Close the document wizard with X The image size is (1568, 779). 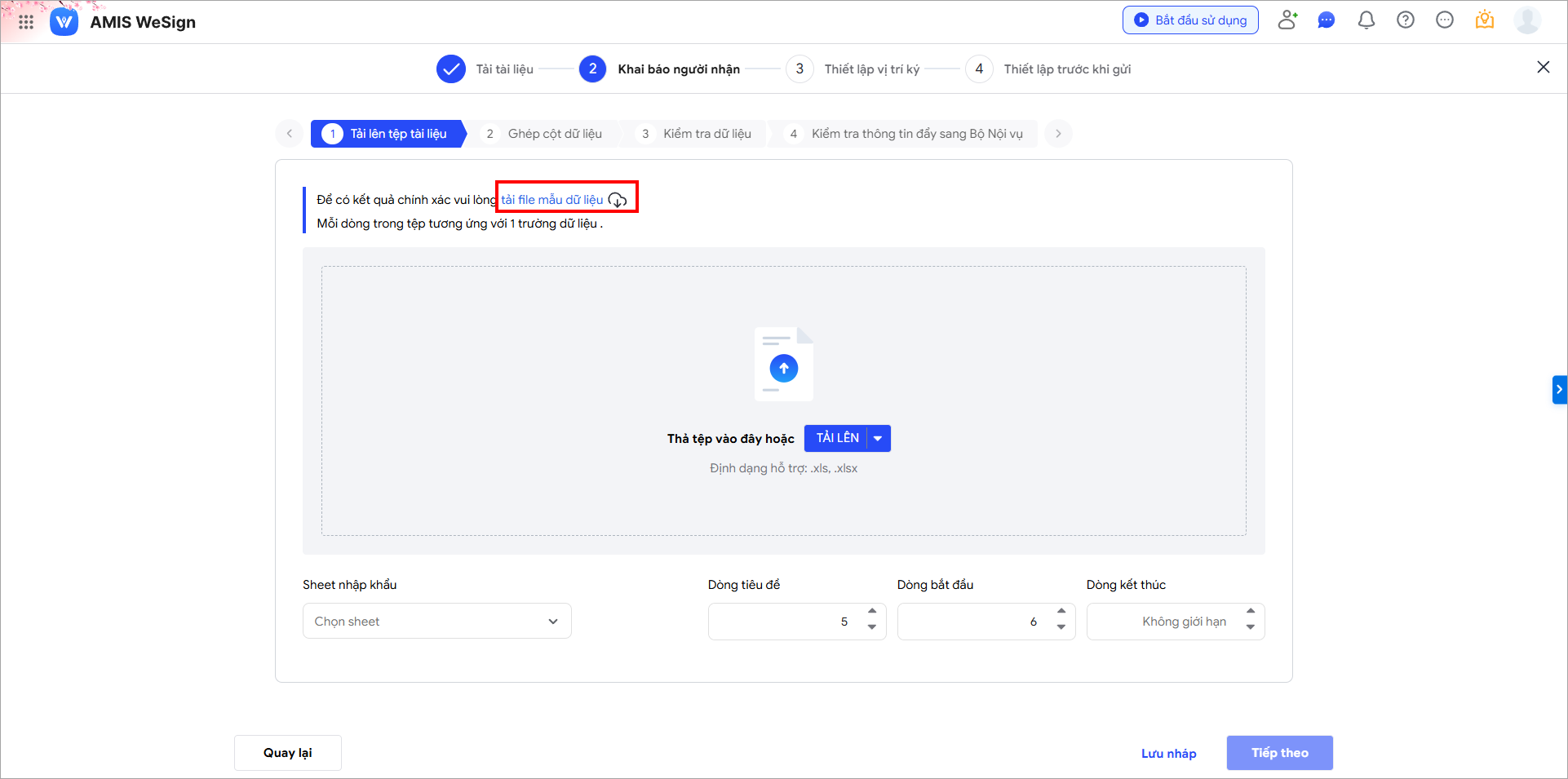click(x=1543, y=68)
